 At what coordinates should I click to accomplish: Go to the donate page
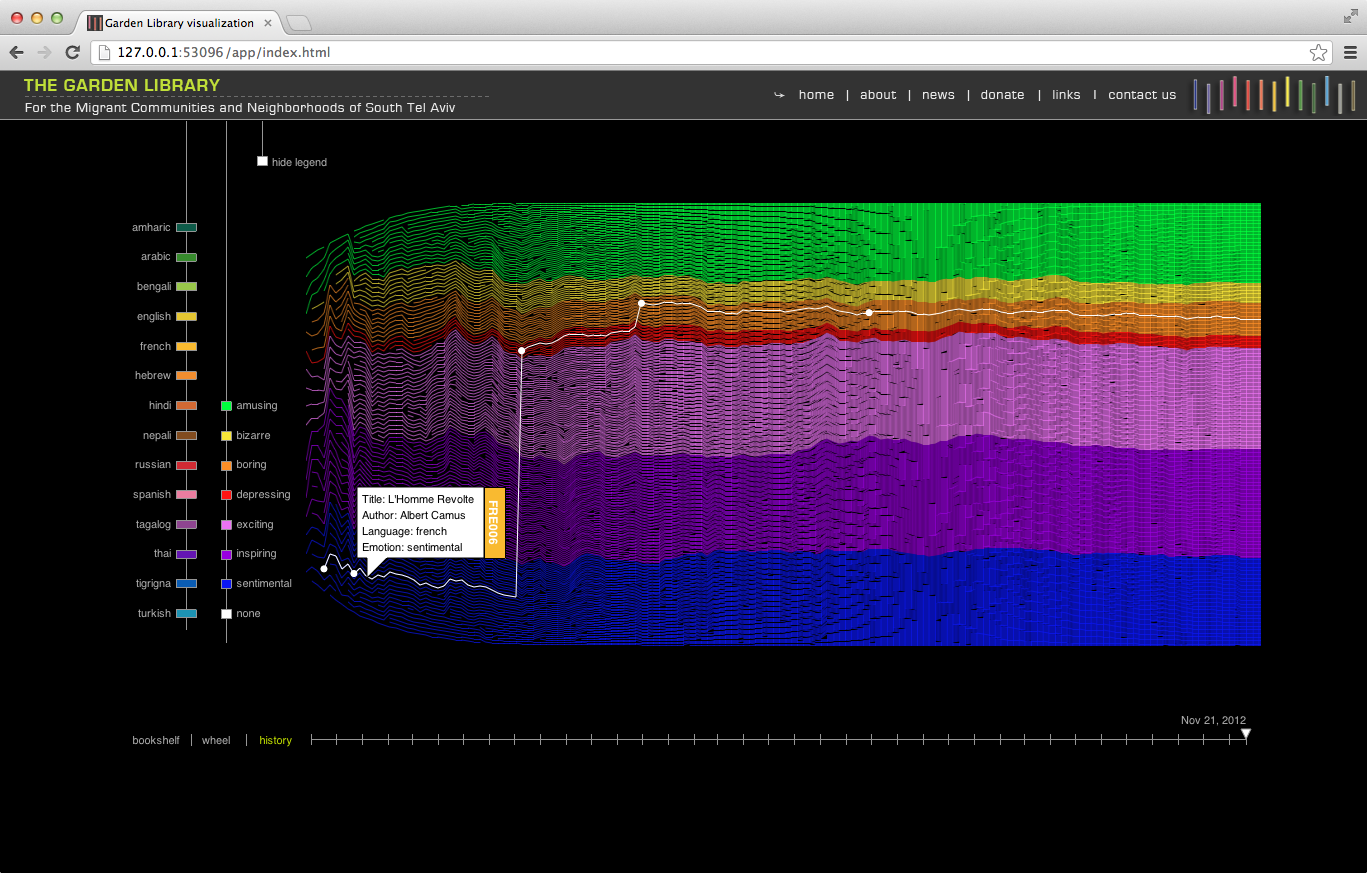[1002, 95]
